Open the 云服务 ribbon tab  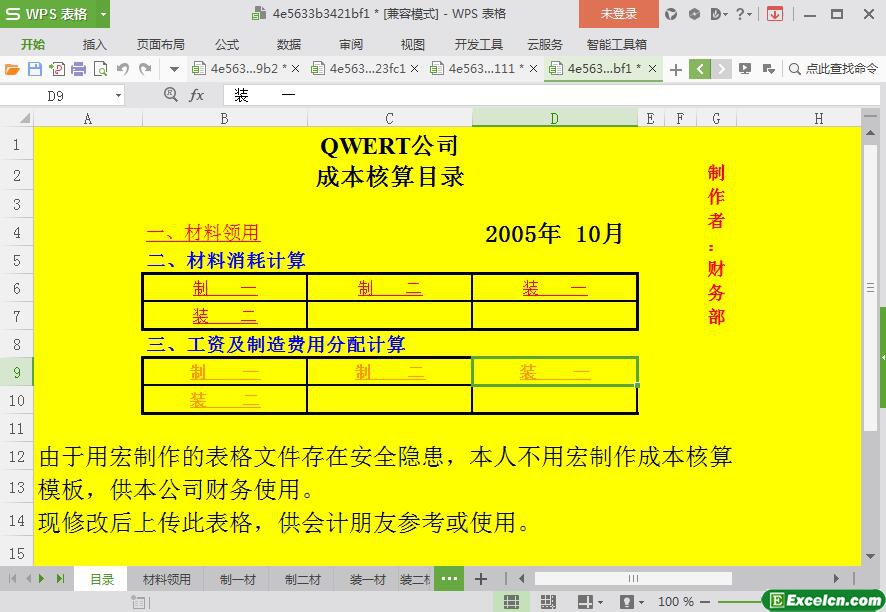(x=545, y=45)
